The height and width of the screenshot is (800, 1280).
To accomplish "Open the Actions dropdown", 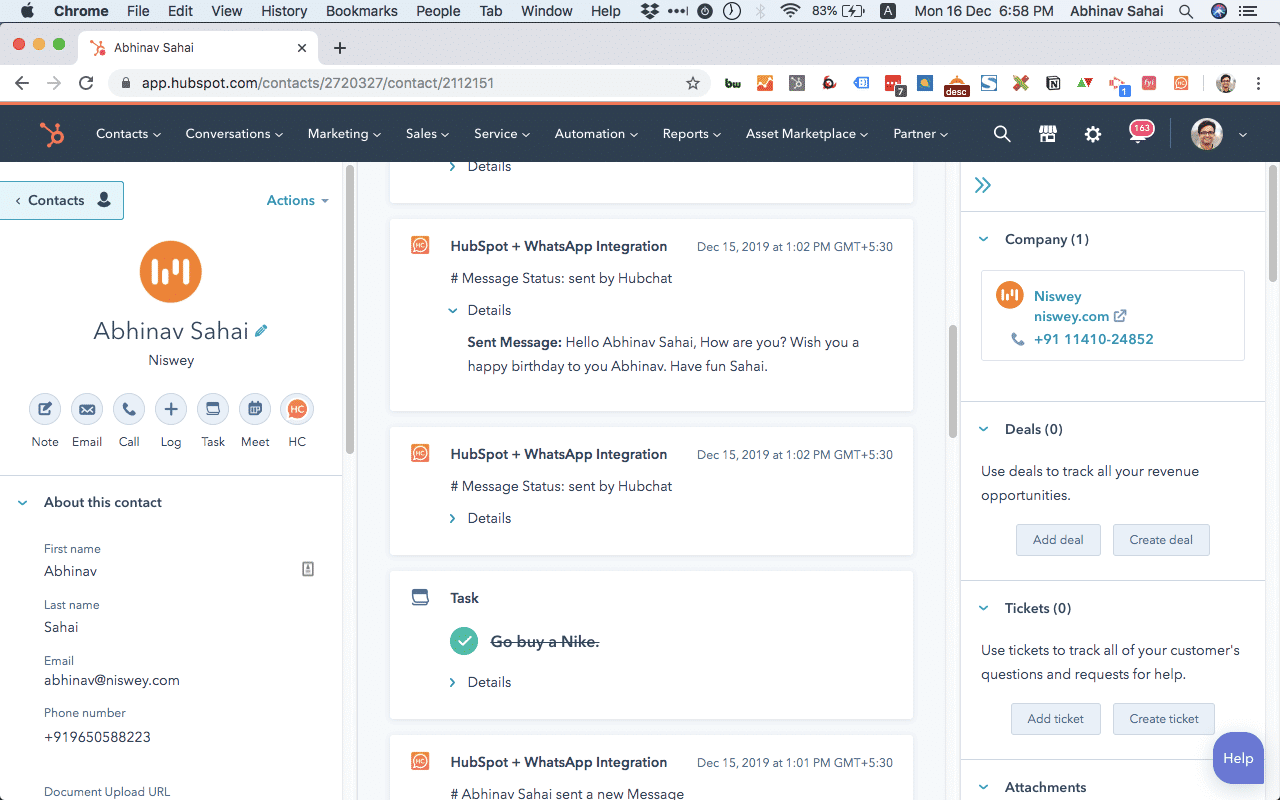I will [297, 200].
